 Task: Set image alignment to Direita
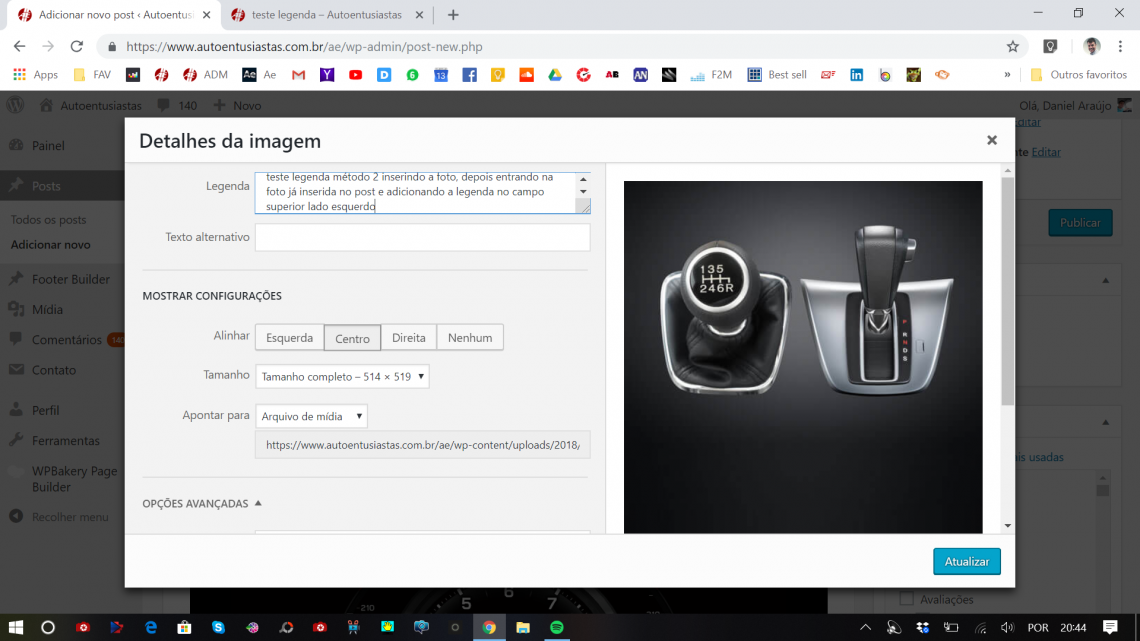408,338
